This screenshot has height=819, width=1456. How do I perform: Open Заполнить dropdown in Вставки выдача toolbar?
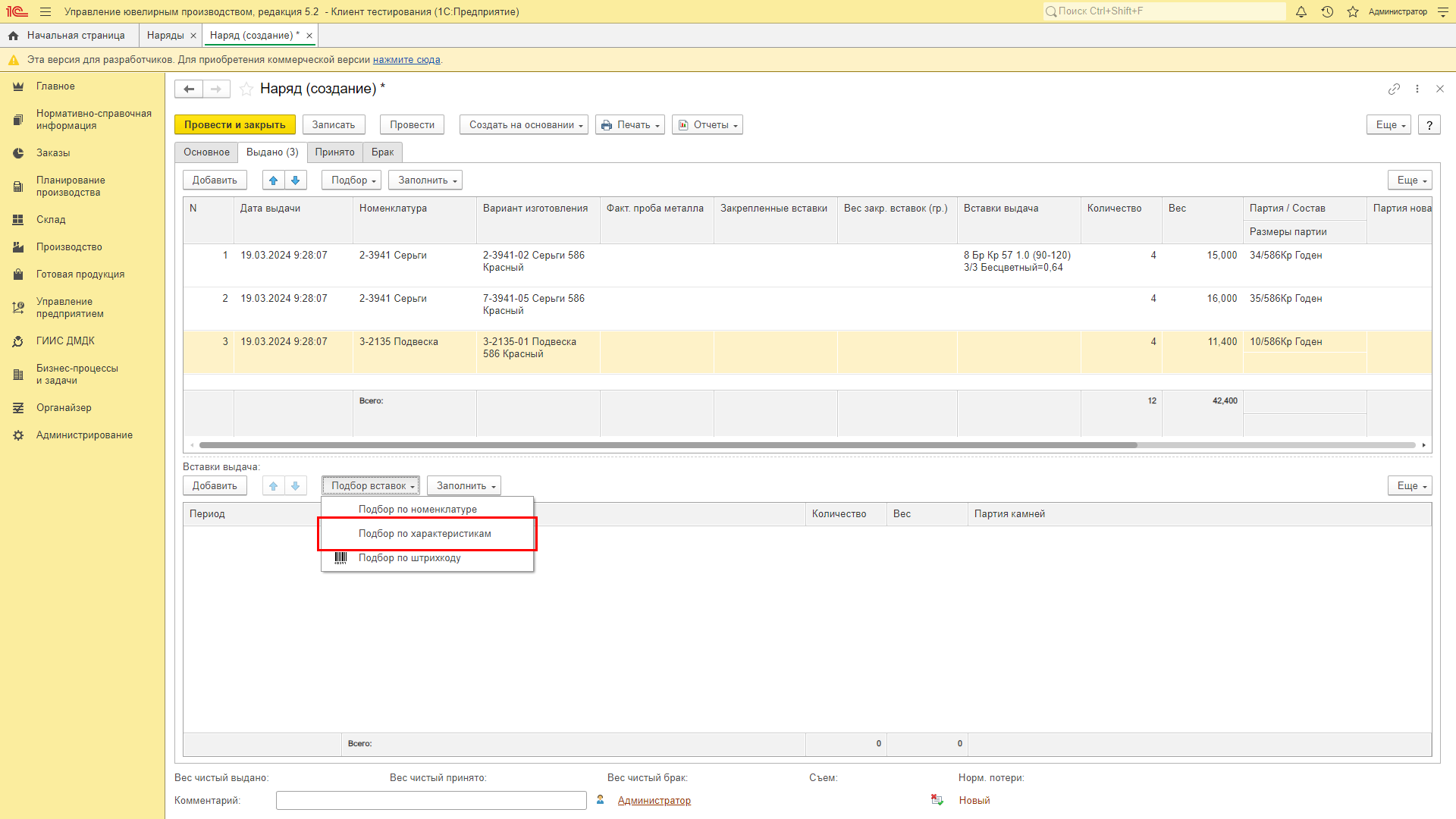[464, 486]
